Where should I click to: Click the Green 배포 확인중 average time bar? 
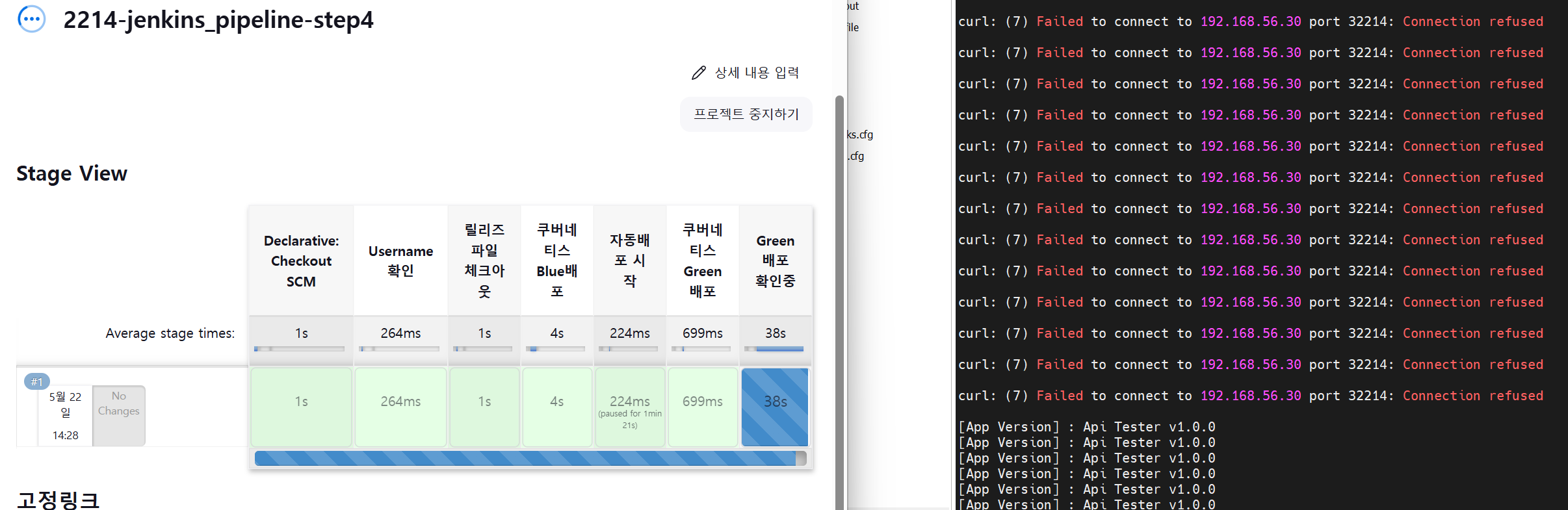click(775, 349)
